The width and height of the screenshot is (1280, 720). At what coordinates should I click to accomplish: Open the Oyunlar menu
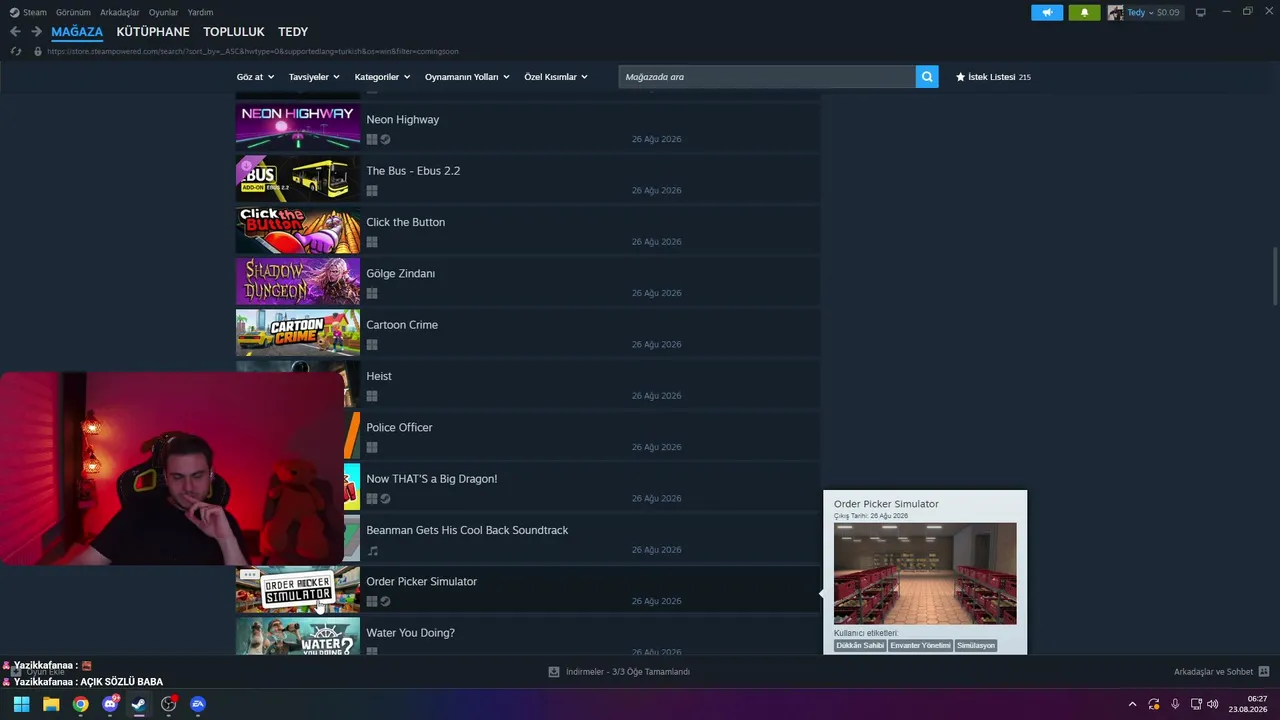[x=163, y=13]
